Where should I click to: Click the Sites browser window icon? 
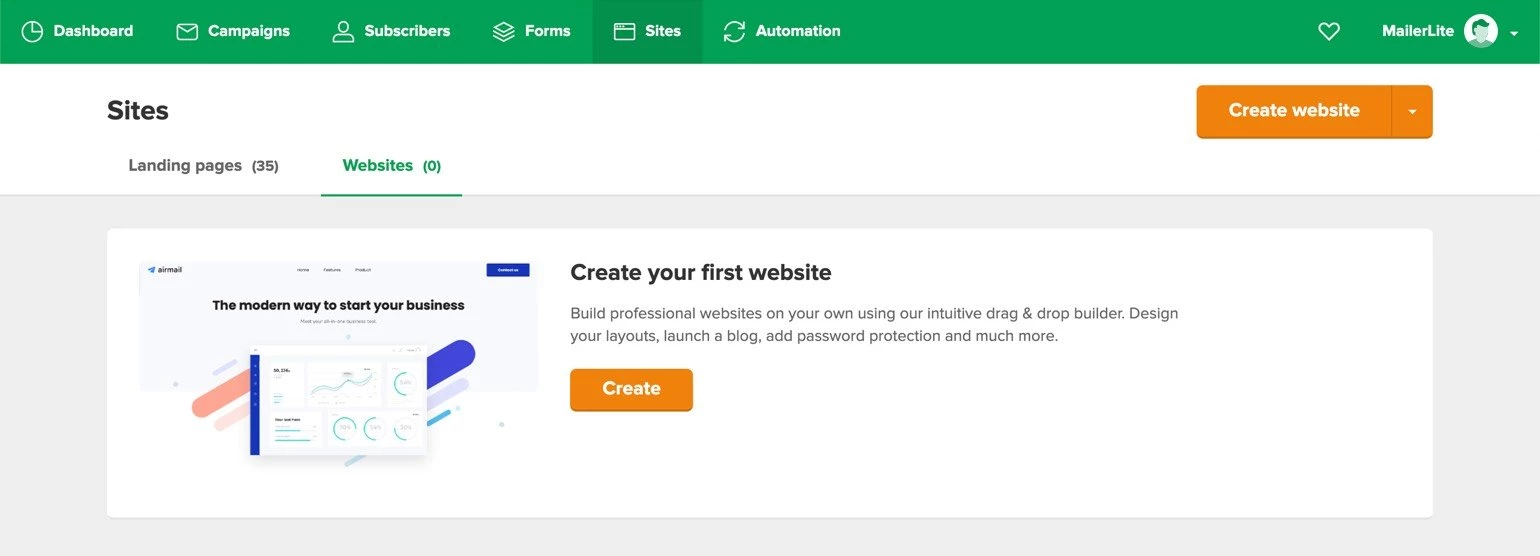(625, 31)
